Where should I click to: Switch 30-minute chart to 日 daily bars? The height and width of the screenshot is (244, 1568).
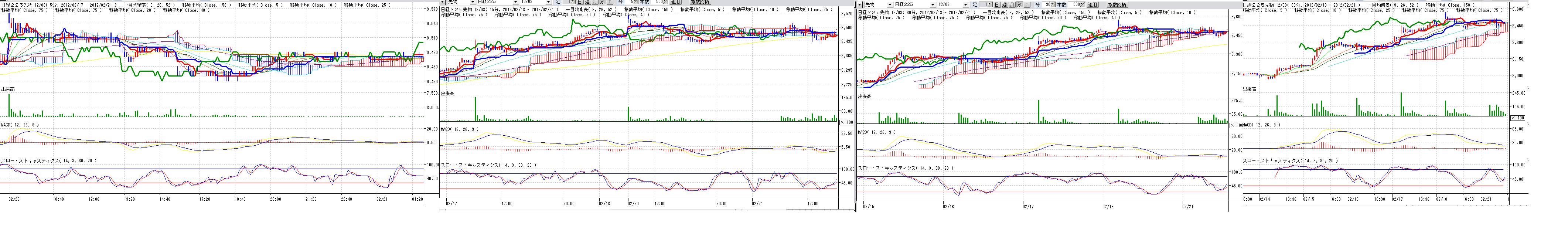[997, 5]
